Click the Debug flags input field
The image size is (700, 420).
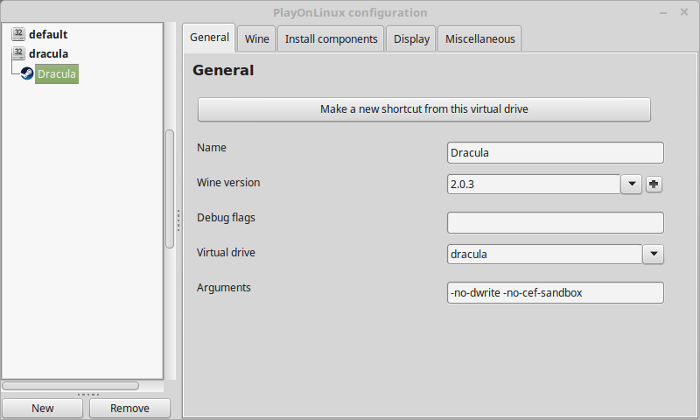click(555, 223)
